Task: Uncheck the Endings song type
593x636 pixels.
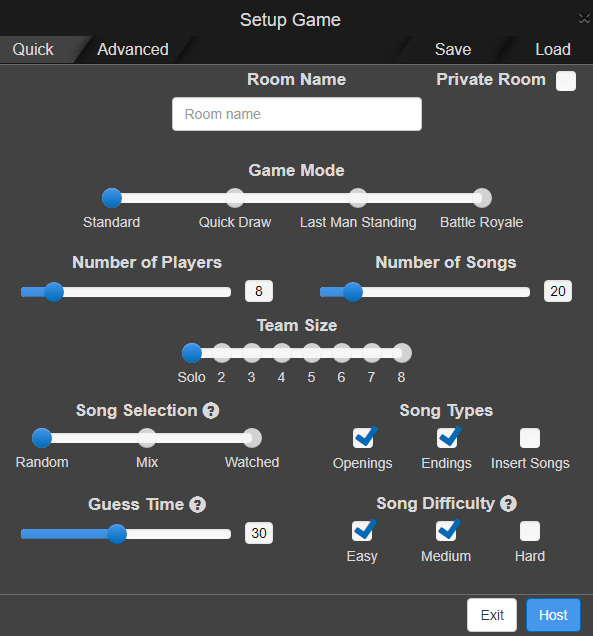Action: click(x=447, y=438)
